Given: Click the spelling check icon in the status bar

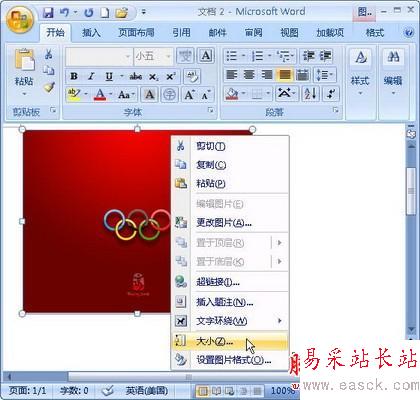Looking at the screenshot, I should (108, 390).
